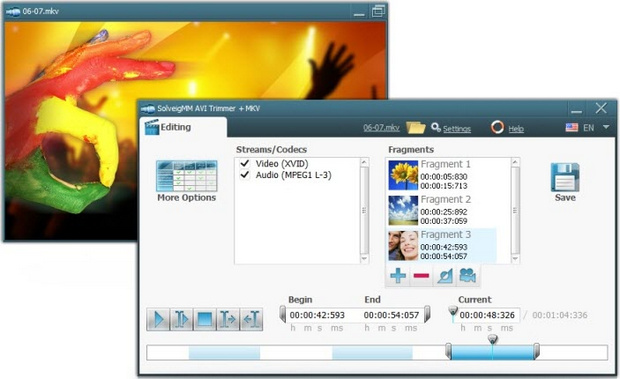Click the Fragment 3 title text
The height and width of the screenshot is (379, 620).
(446, 234)
